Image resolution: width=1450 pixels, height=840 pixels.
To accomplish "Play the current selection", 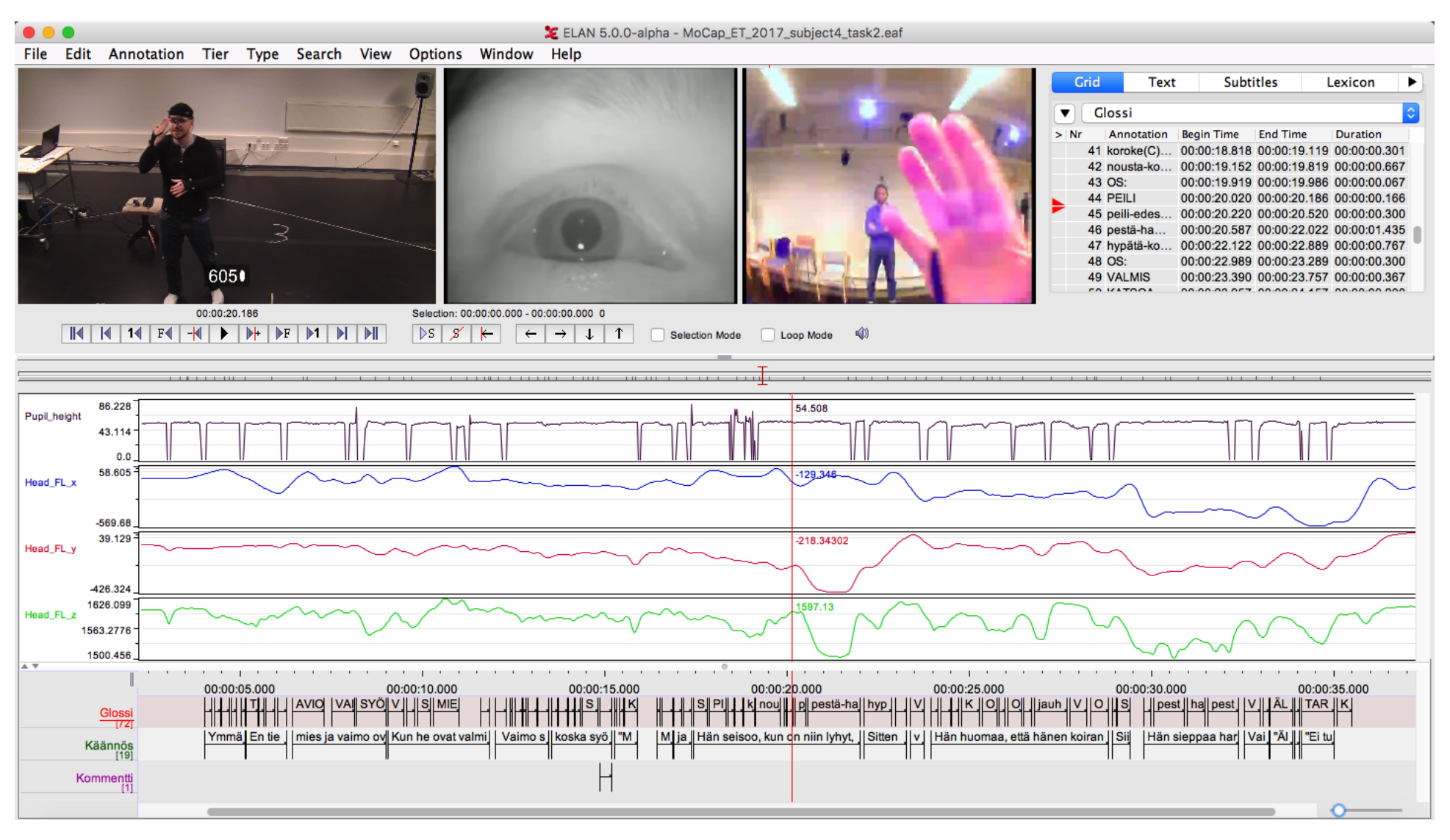I will click(427, 334).
